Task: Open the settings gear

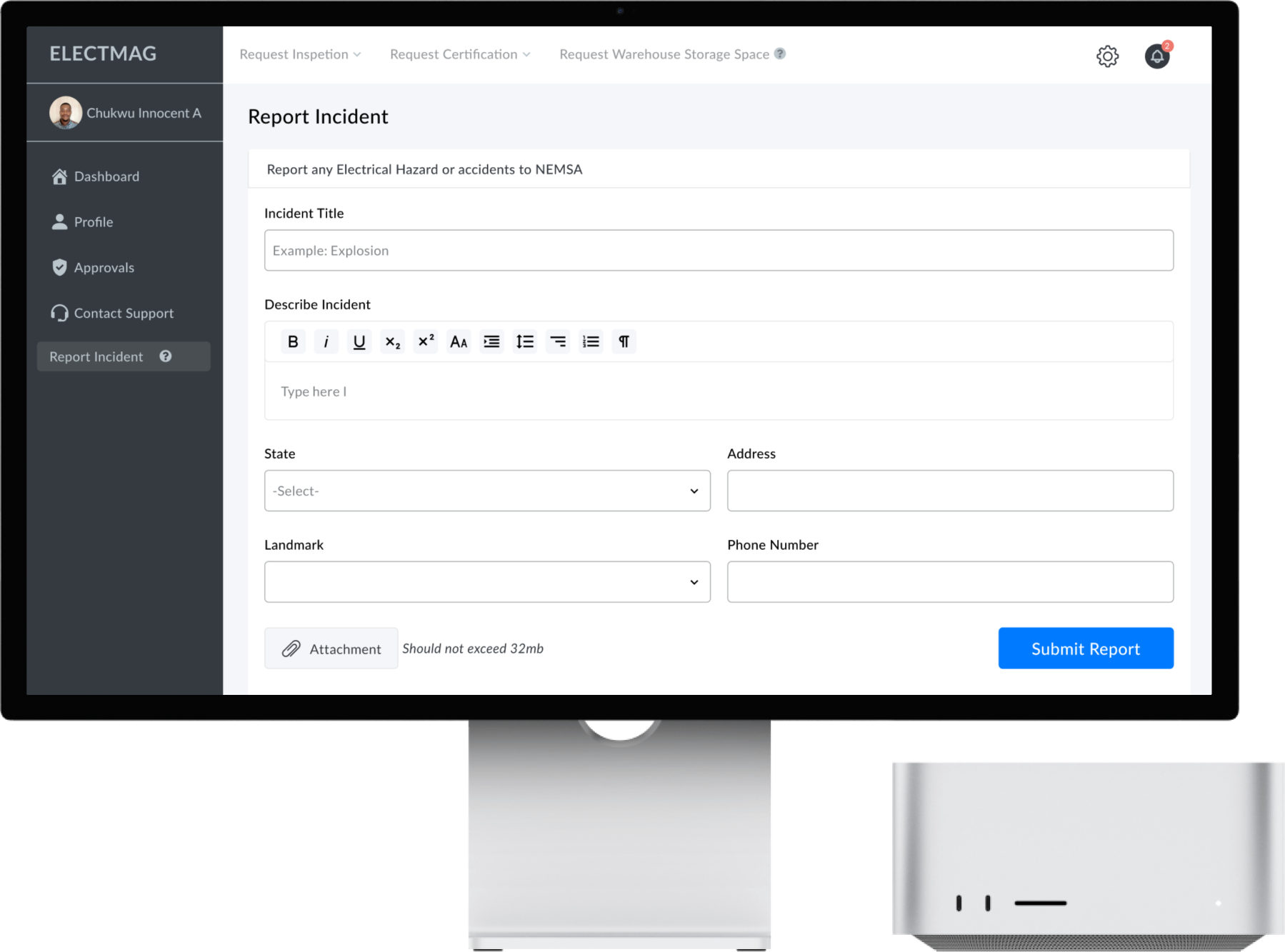Action: point(1107,56)
